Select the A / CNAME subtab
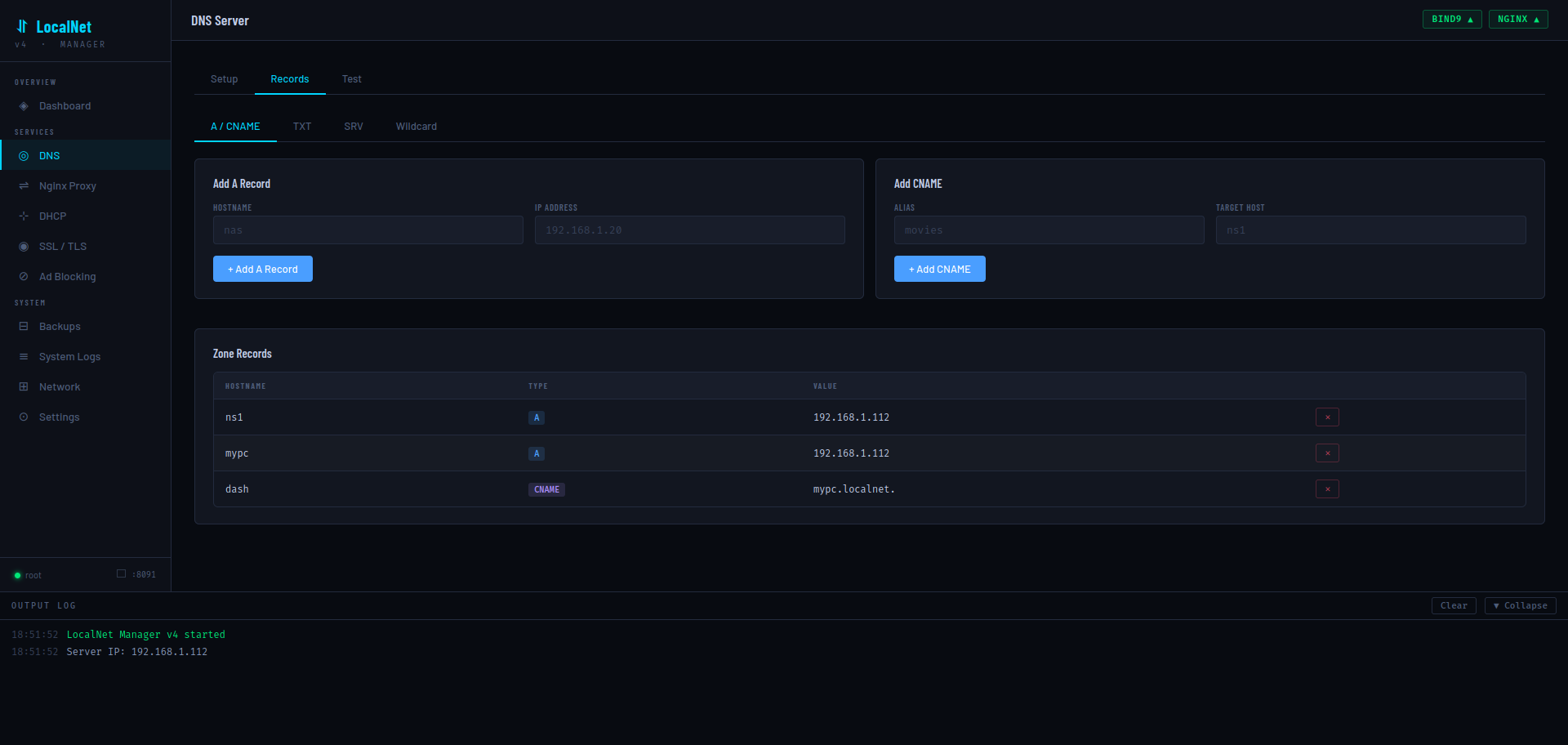Screen dimensions: 1568x745 tap(235, 127)
